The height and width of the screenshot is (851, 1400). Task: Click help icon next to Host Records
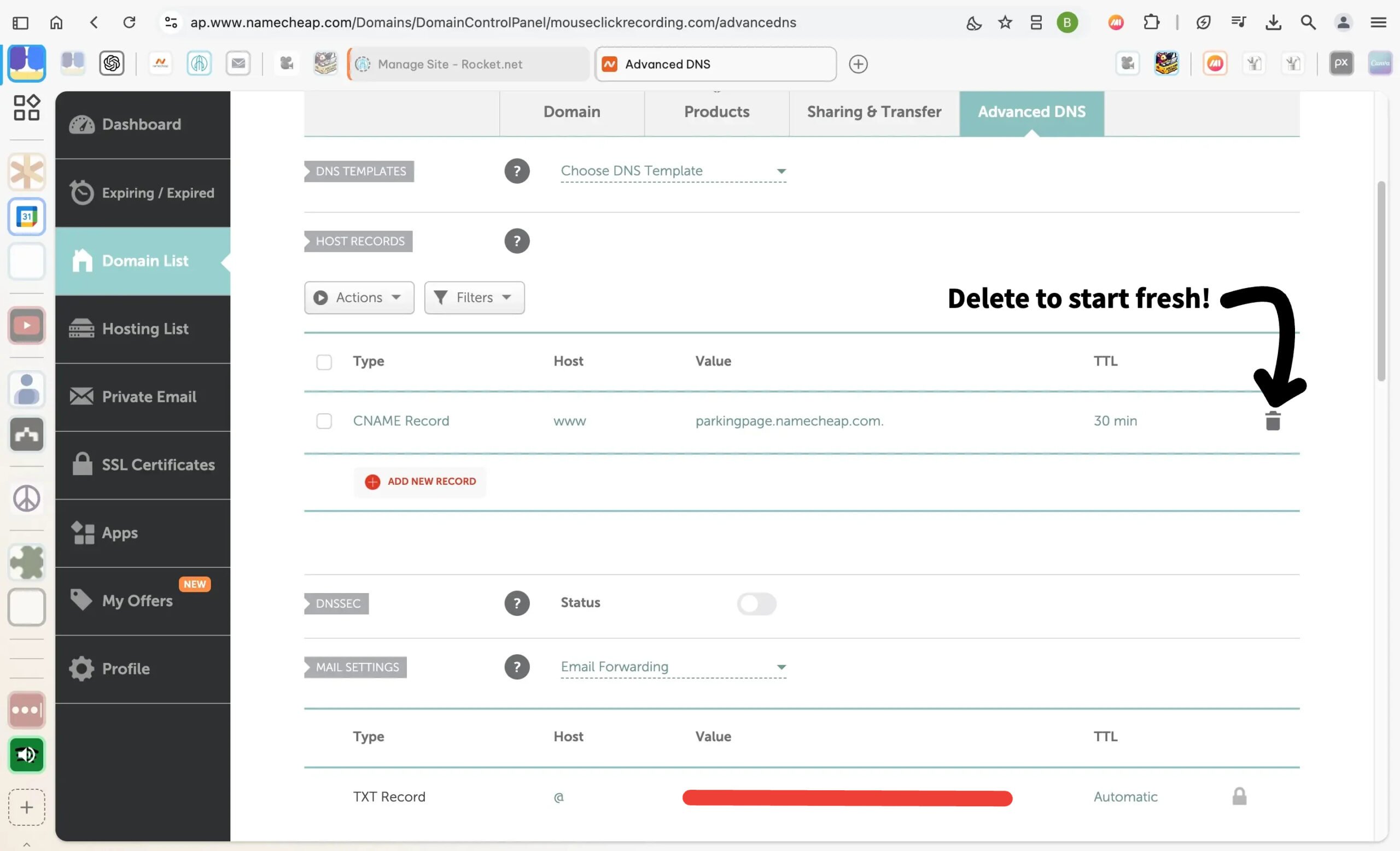[516, 241]
